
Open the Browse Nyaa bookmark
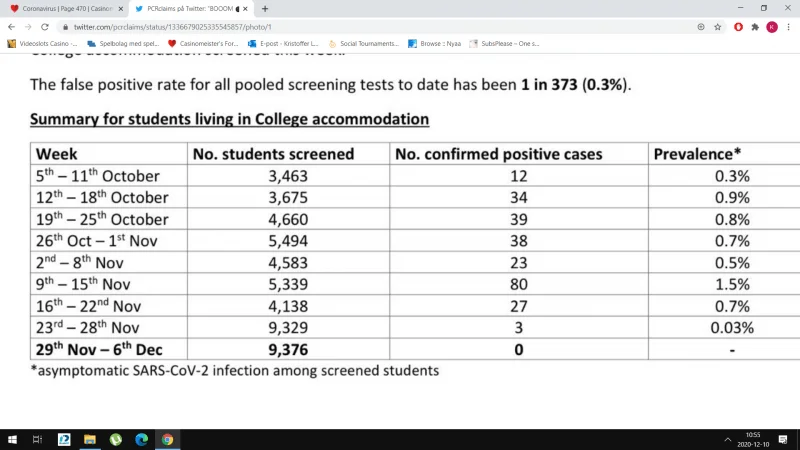tap(435, 44)
